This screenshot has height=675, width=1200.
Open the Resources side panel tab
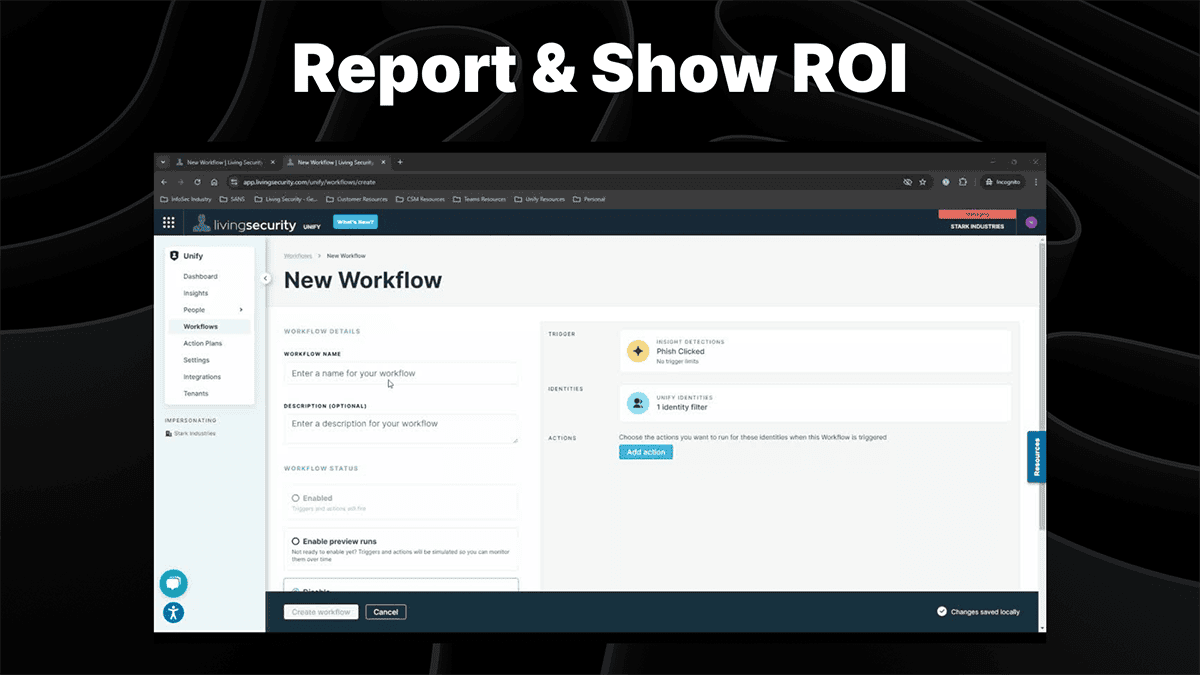[x=1037, y=457]
